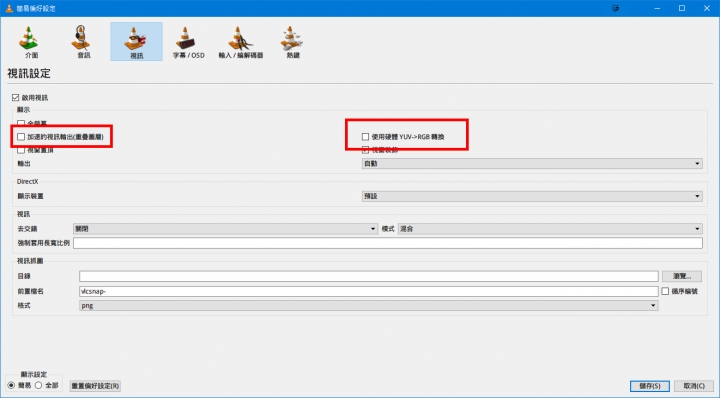Viewport: 720px width, 398px height.
Task: Open the 輸入 / 編解碼器 settings category
Action: coord(241,42)
